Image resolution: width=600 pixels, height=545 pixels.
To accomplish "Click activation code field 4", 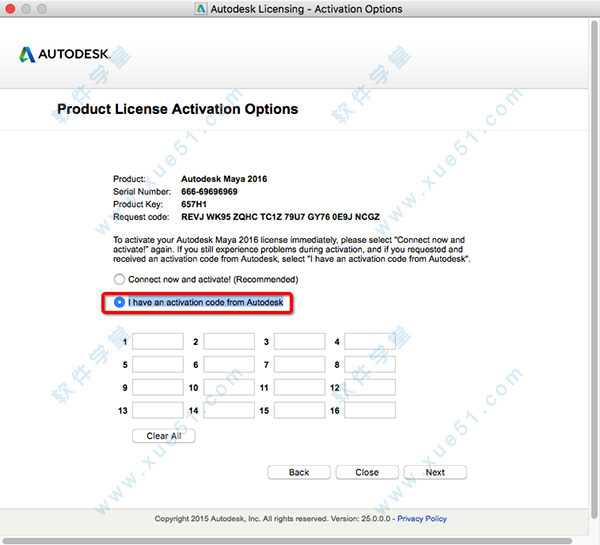I will [x=370, y=341].
